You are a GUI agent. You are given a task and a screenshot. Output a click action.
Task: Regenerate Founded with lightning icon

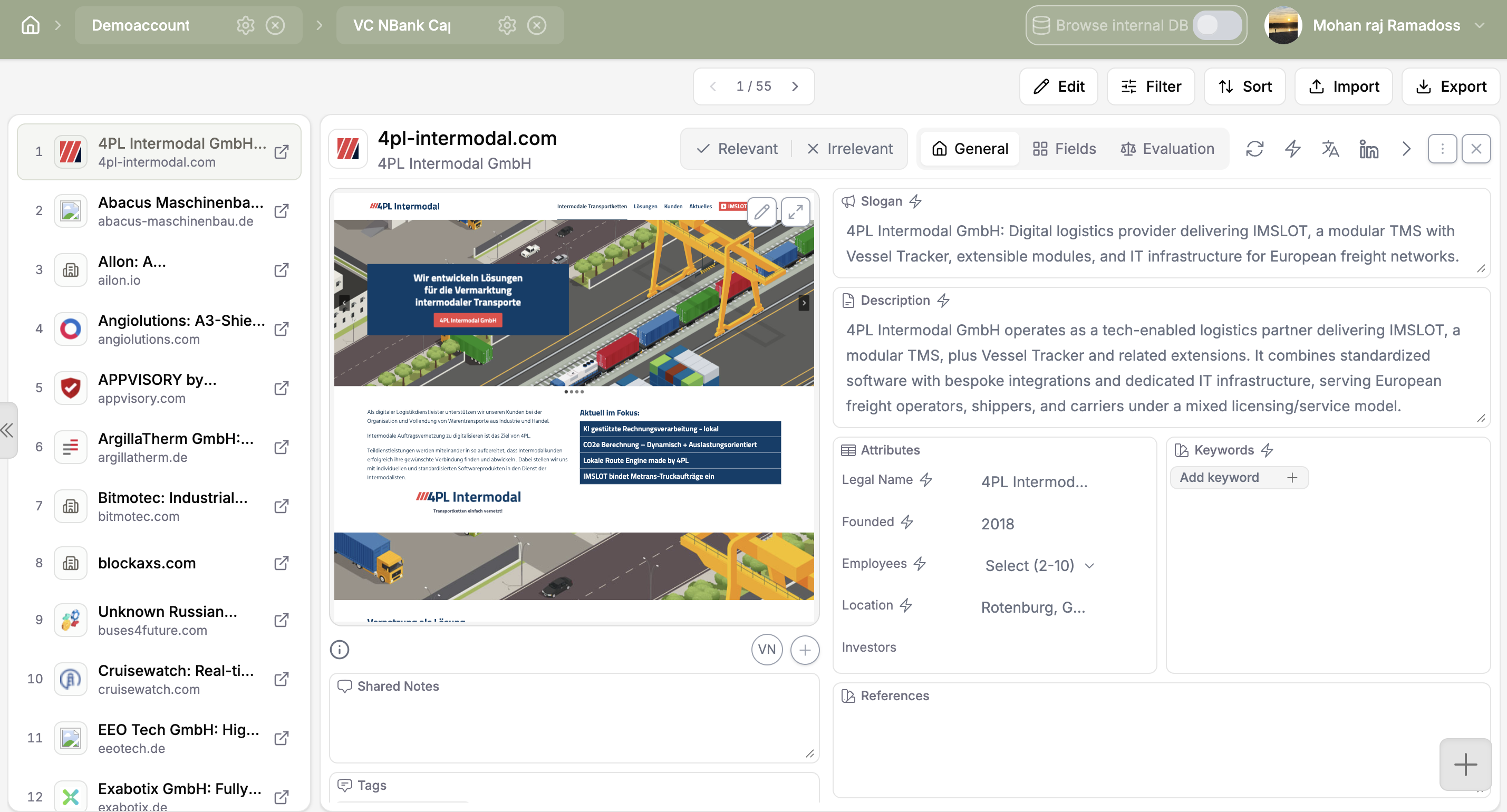[x=907, y=521]
